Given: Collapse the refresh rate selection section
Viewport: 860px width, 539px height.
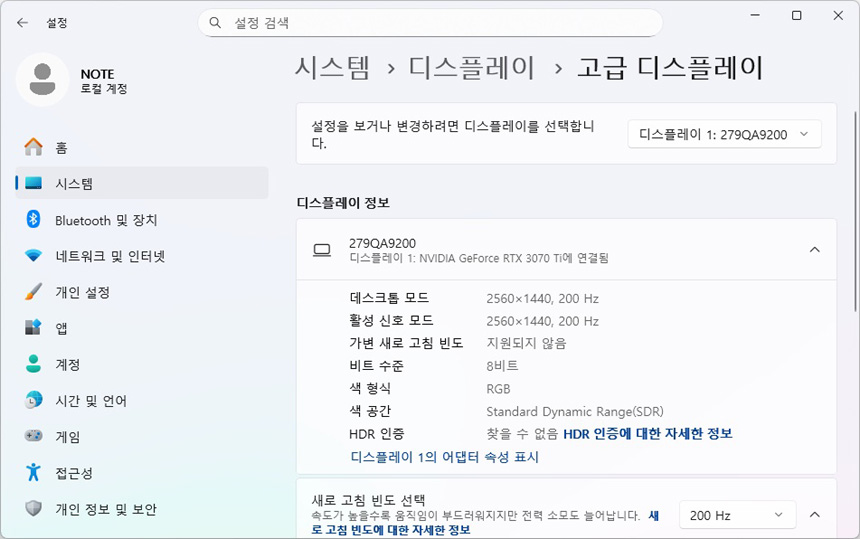Looking at the screenshot, I should click(814, 515).
